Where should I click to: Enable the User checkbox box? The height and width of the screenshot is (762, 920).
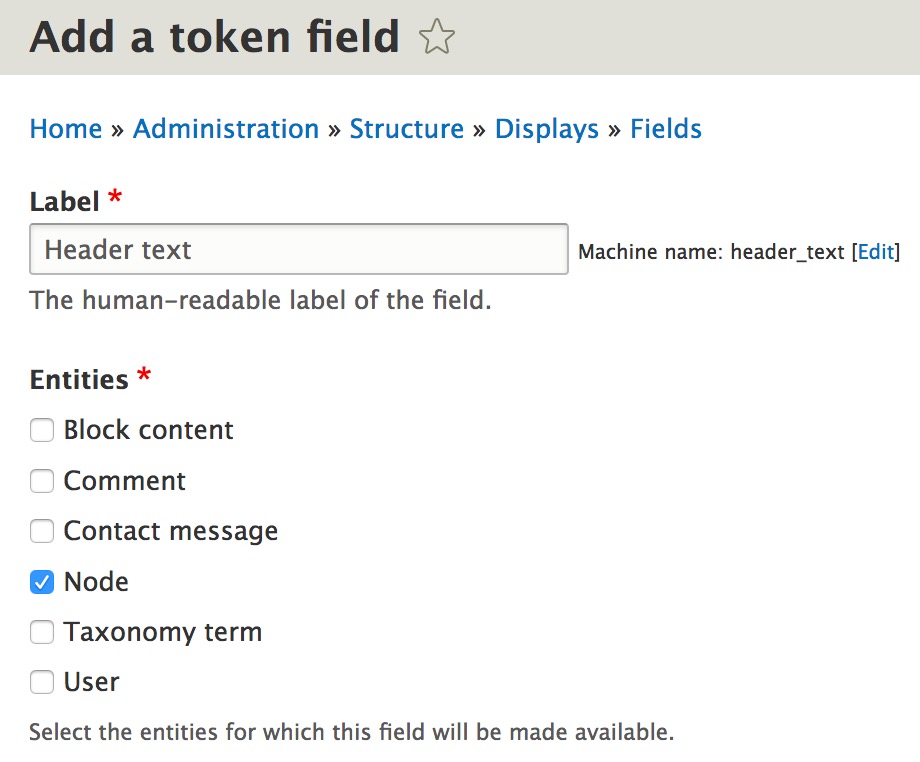(x=42, y=682)
